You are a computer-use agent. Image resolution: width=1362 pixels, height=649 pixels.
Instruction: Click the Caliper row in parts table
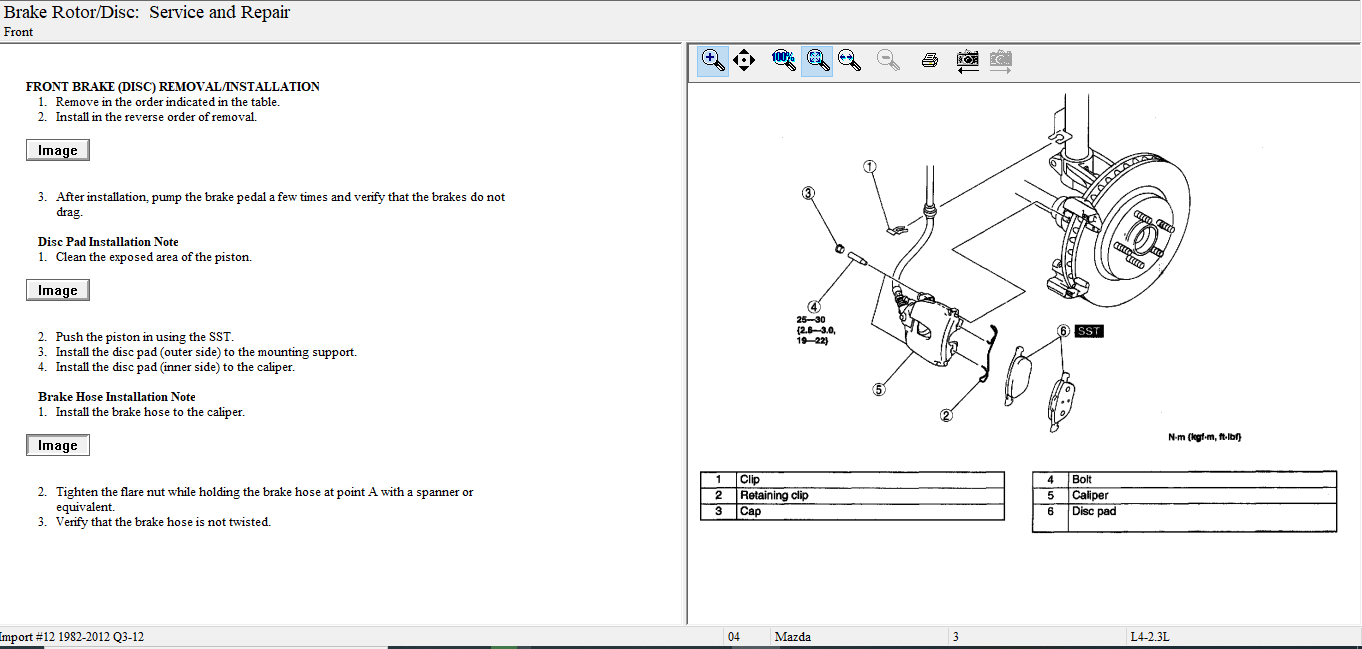pos(1090,495)
